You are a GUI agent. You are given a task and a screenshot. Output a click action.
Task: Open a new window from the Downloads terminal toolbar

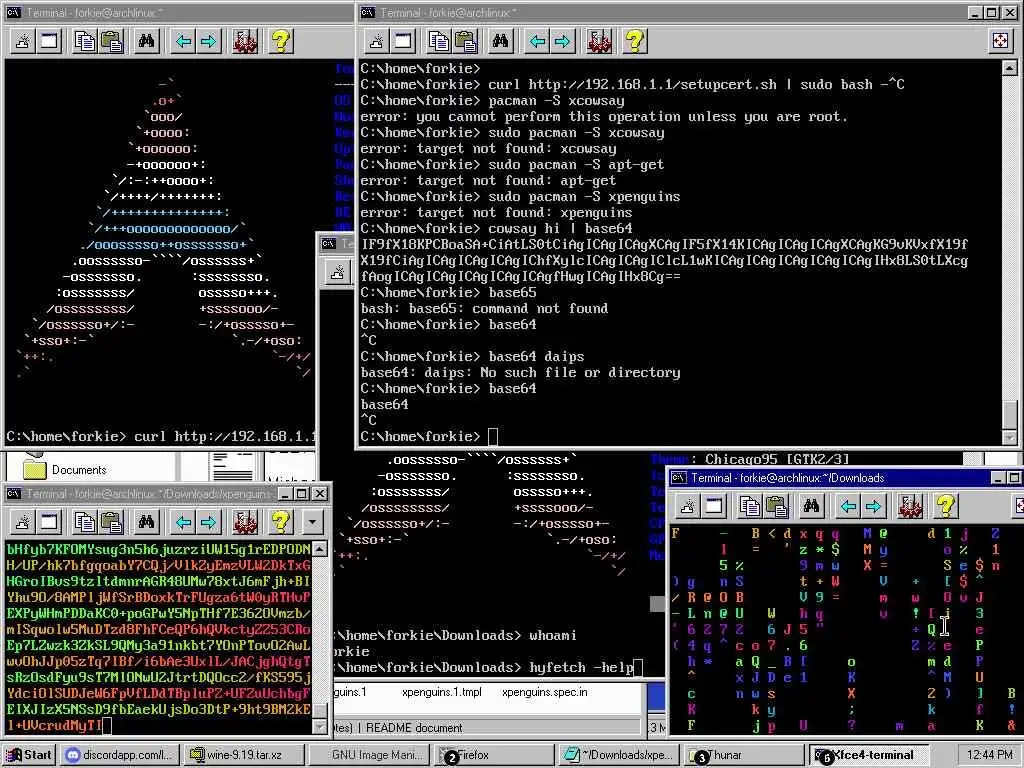pyautogui.click(x=714, y=505)
